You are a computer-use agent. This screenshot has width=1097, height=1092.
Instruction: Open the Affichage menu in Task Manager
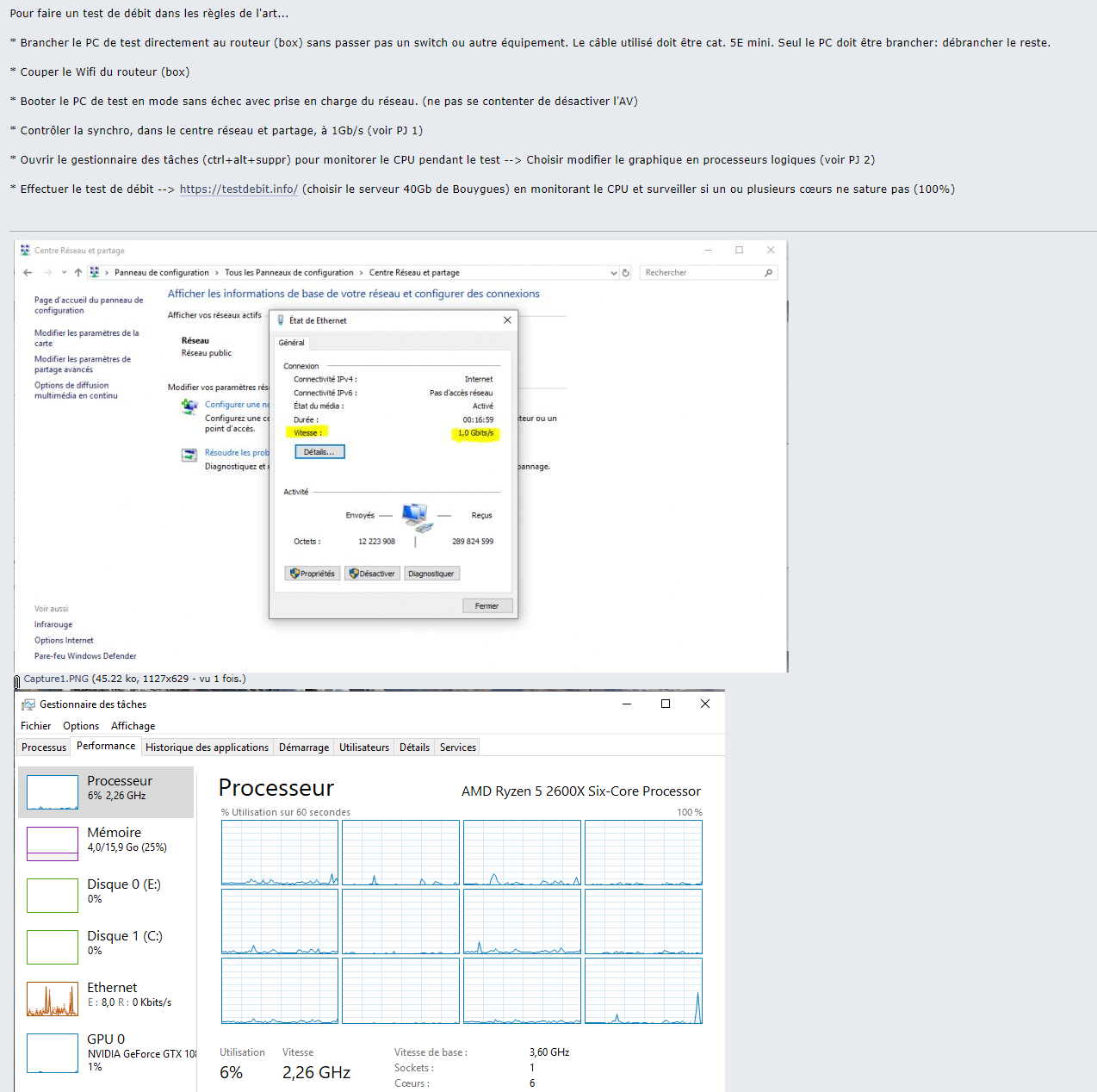[x=133, y=726]
